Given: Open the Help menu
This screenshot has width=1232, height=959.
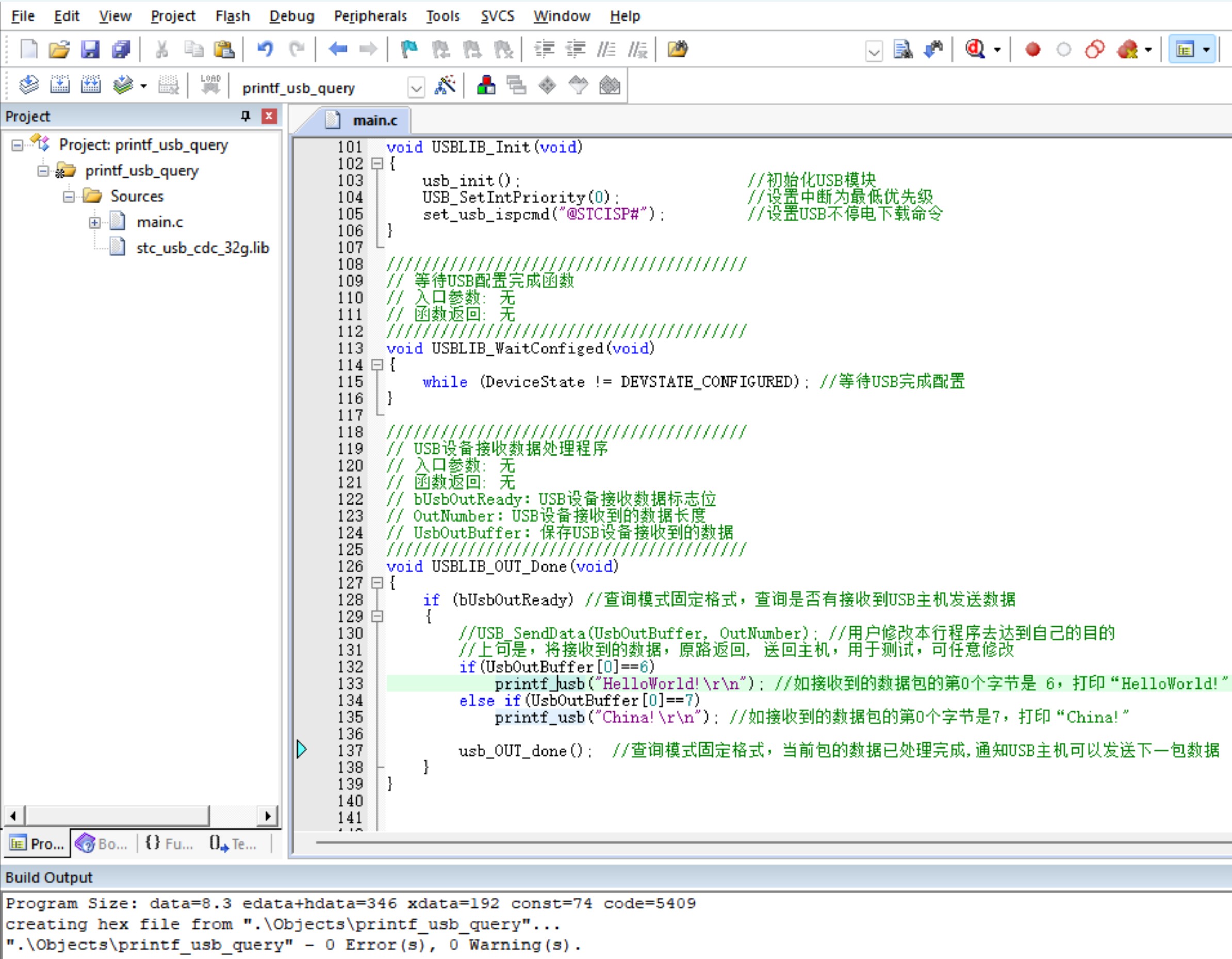Looking at the screenshot, I should tap(625, 16).
